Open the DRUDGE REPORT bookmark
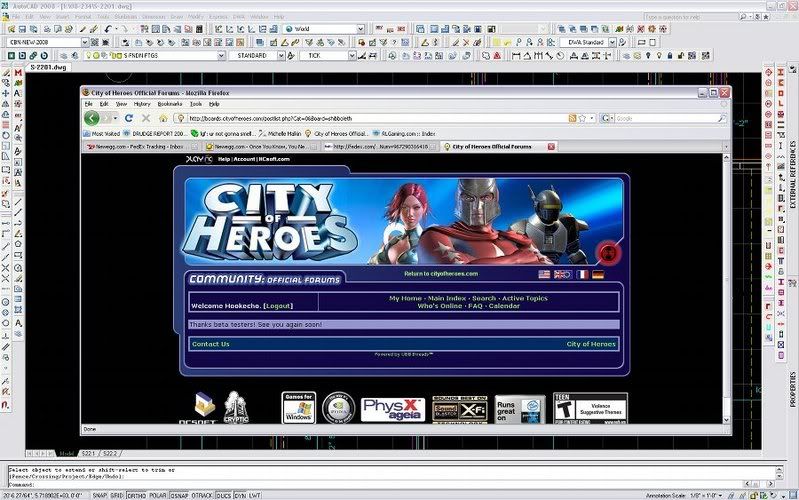 [x=155, y=134]
